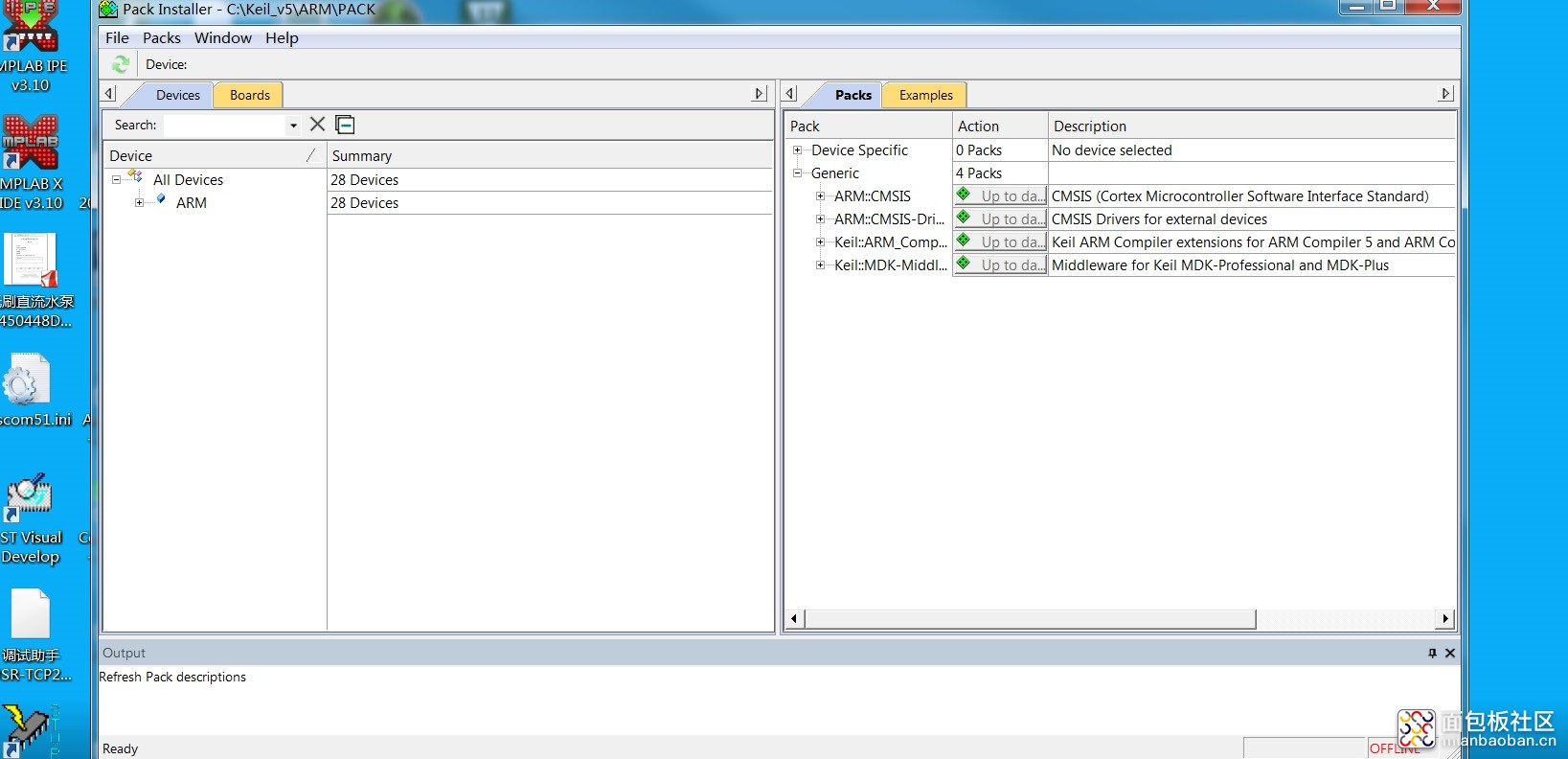The width and height of the screenshot is (1568, 759).
Task: Expand the ARM::CMSIS pack node
Action: pyautogui.click(x=820, y=196)
